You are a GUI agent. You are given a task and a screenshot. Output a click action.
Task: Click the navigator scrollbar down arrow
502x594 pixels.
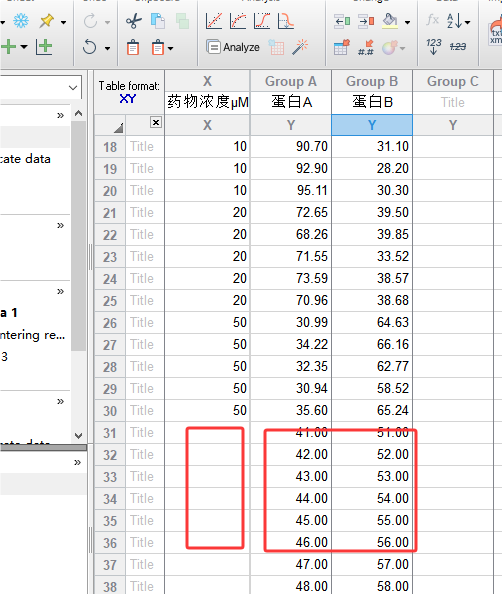click(78, 436)
